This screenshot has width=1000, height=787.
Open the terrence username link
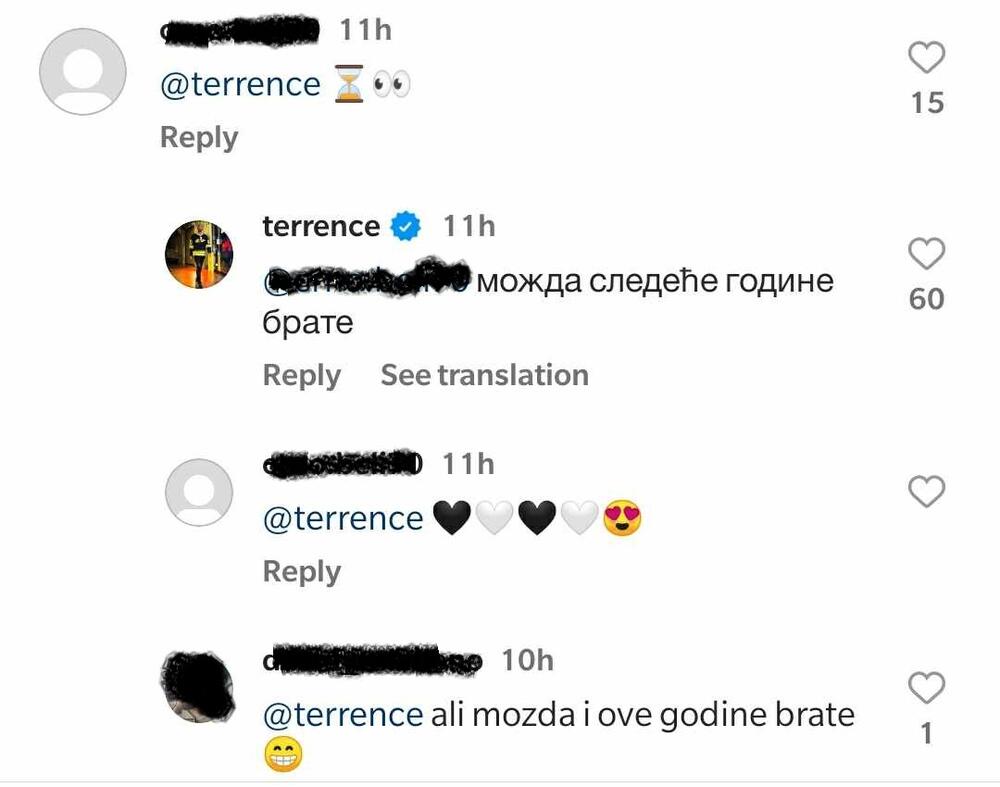(x=320, y=227)
